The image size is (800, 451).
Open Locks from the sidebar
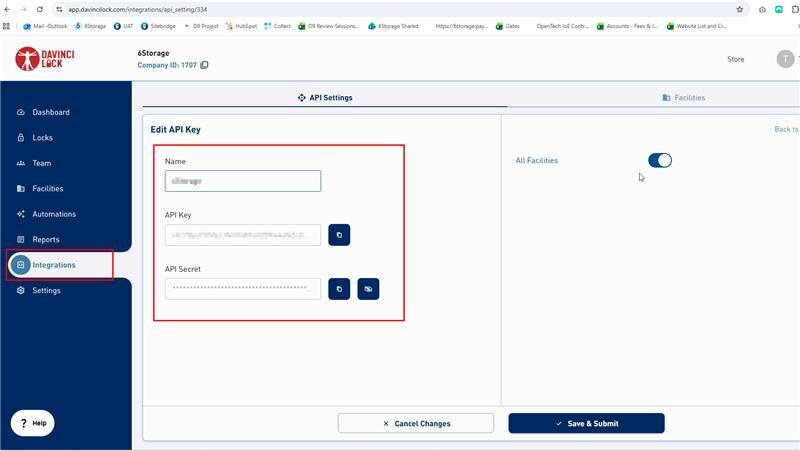point(42,138)
